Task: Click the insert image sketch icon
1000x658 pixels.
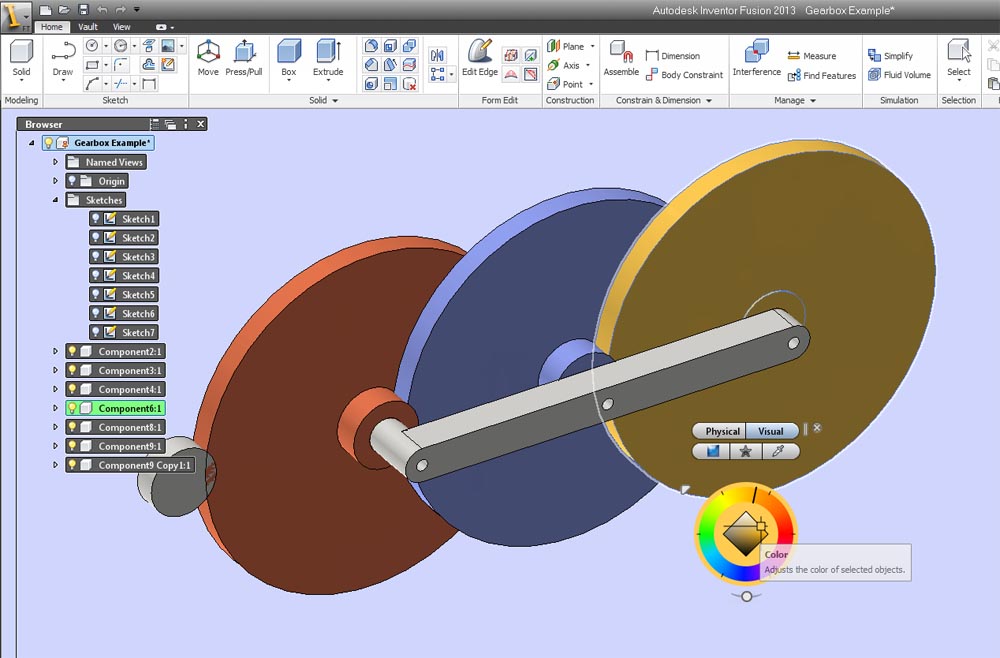Action: point(167,46)
